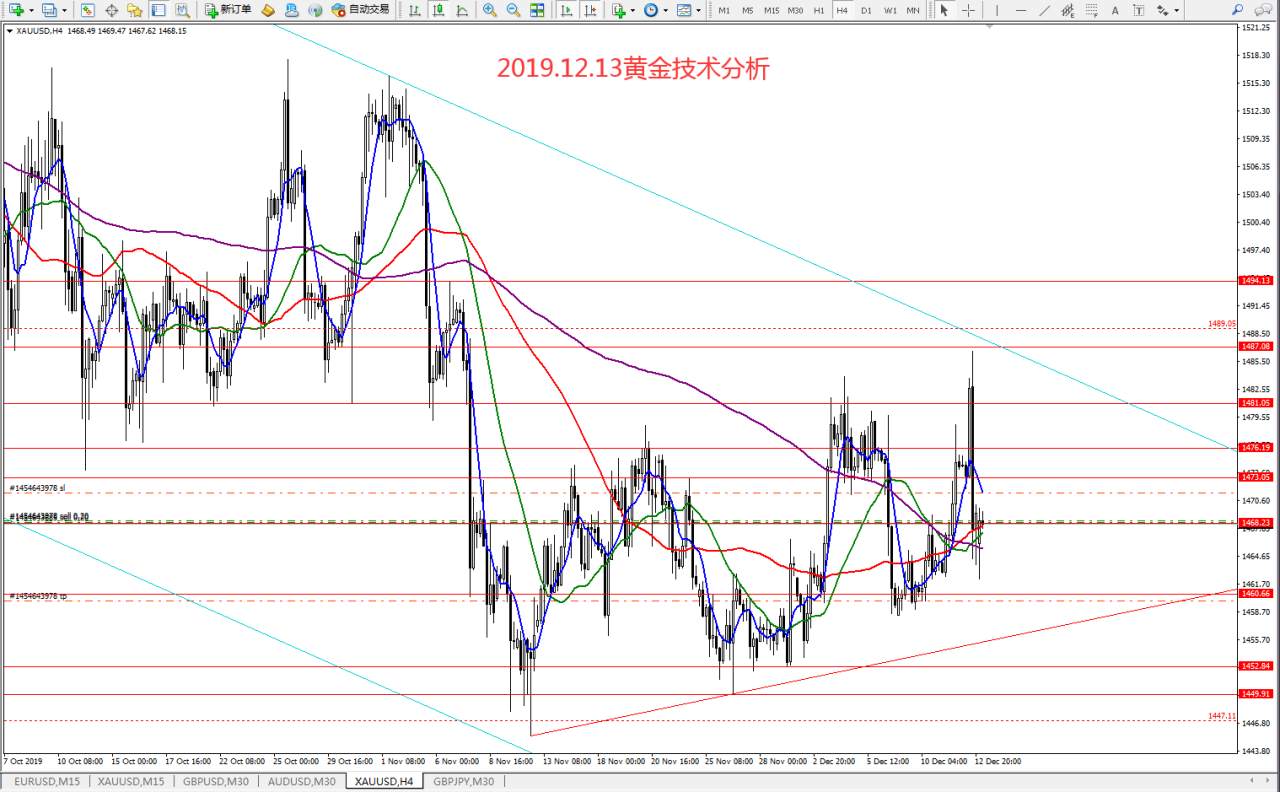Select the text tool
Screen dimensions: 1280x792
1115,10
